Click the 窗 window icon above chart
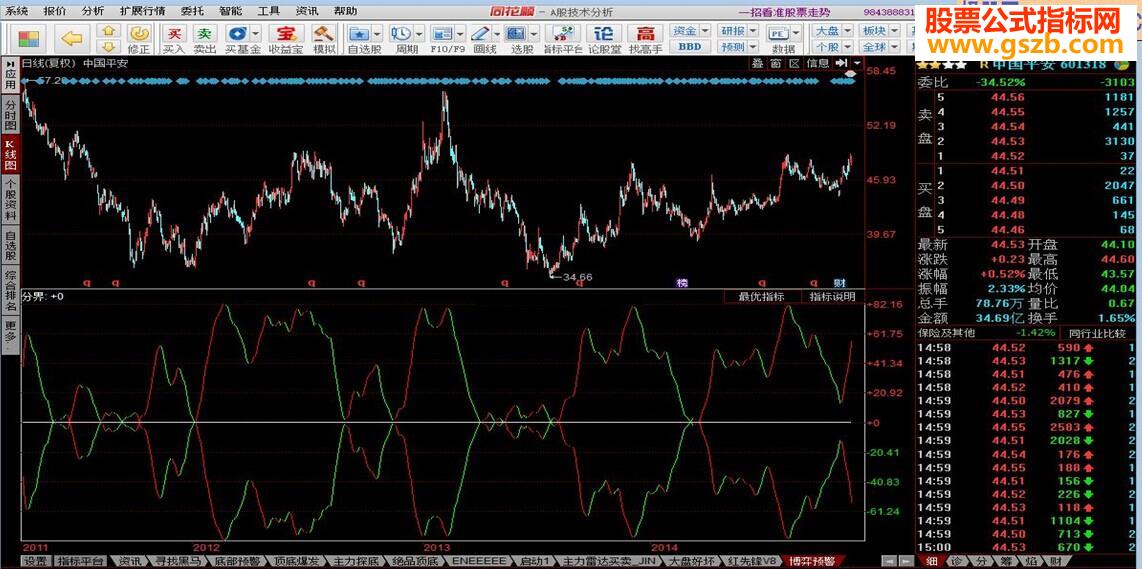 click(776, 63)
